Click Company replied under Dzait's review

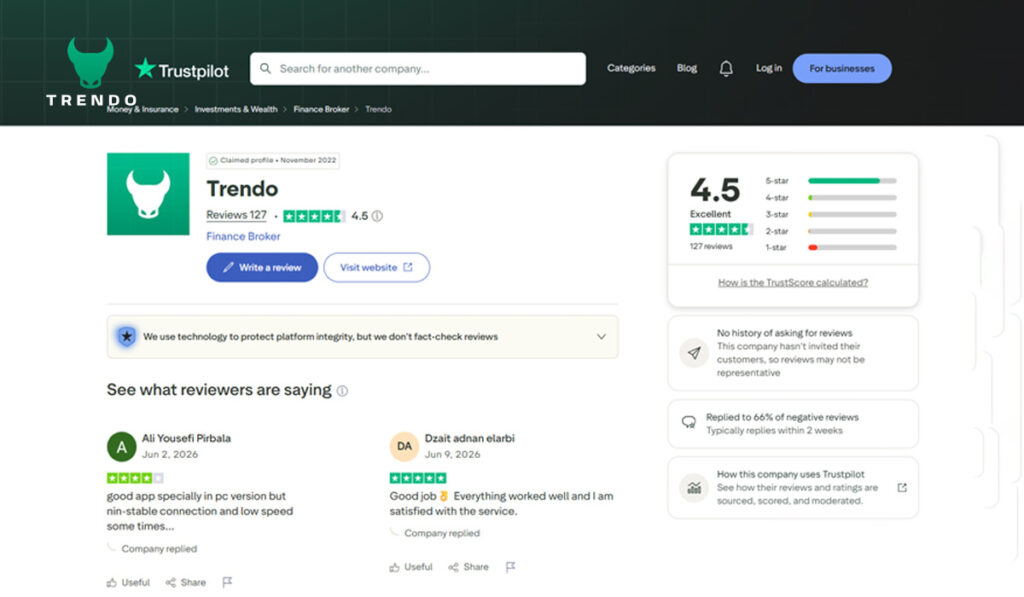pyautogui.click(x=441, y=533)
